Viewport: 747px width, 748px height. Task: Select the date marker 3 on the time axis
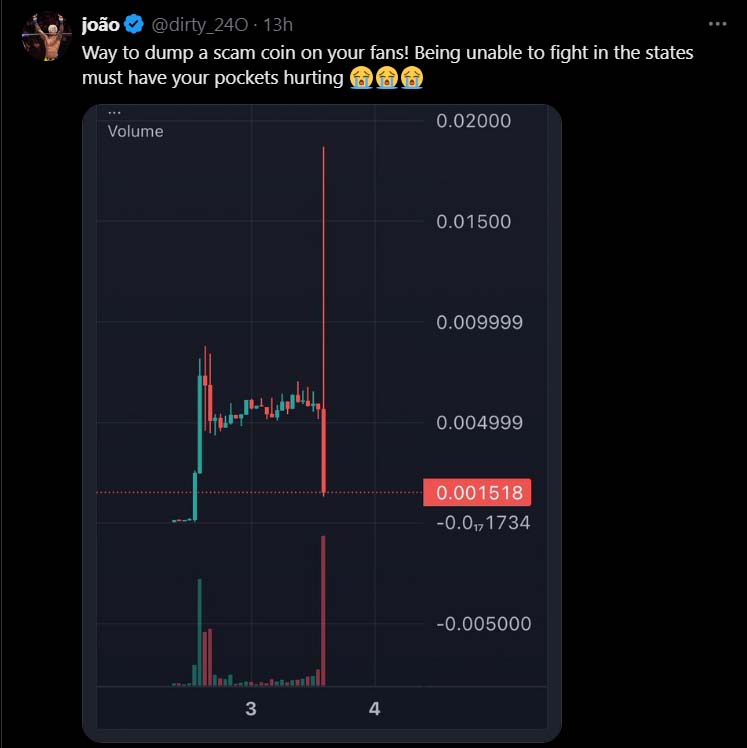coord(251,709)
